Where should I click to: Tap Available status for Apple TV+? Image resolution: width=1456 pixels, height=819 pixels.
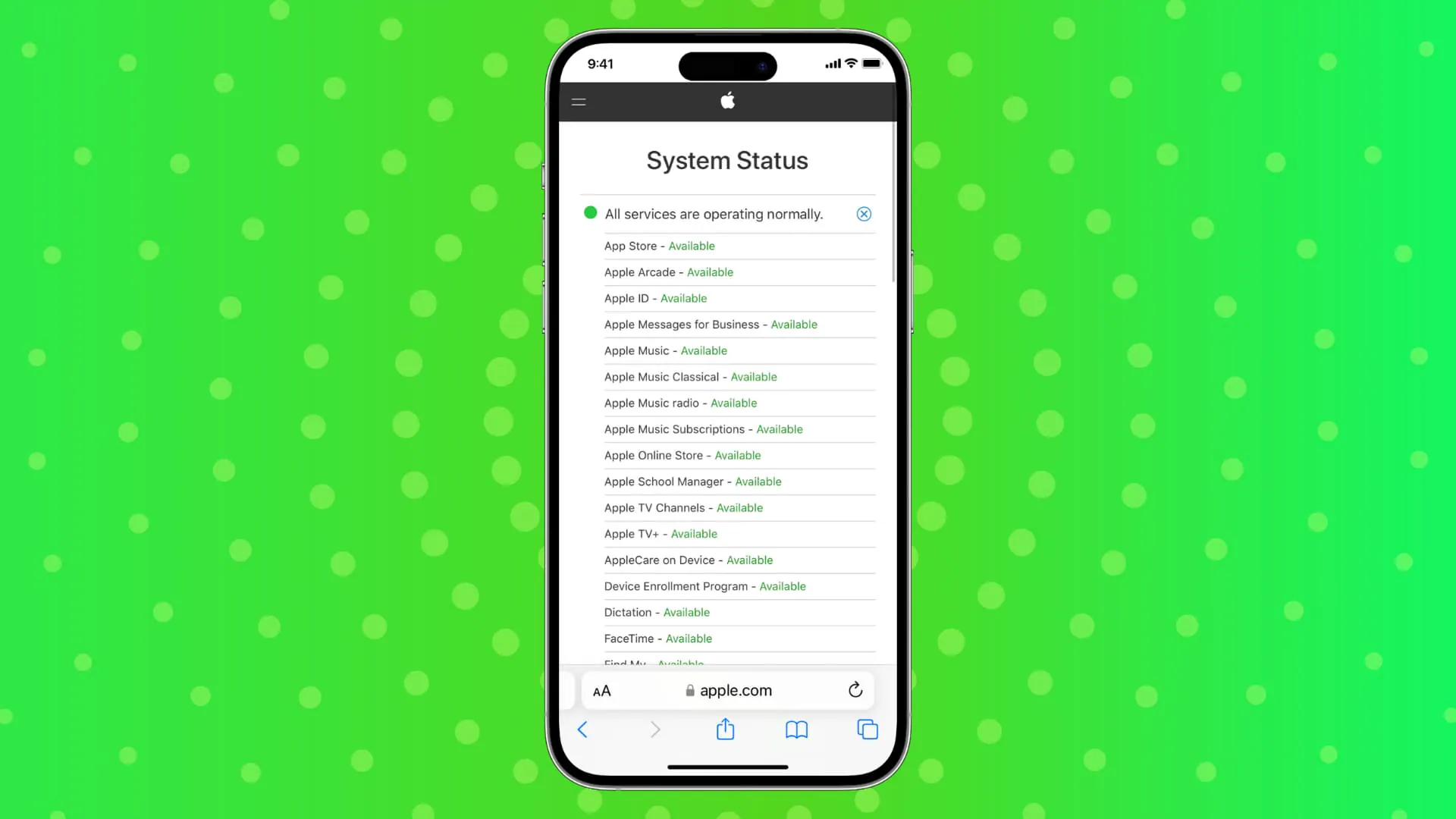(694, 533)
